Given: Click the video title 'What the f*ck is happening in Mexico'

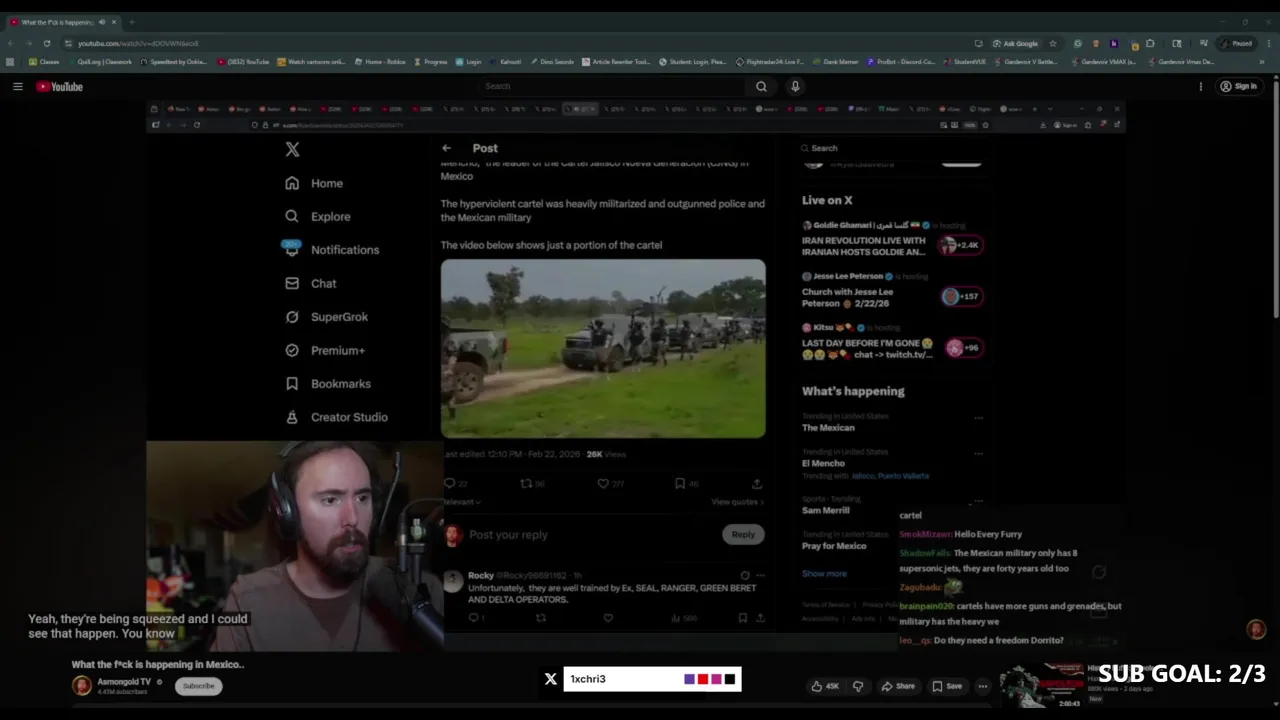Looking at the screenshot, I should [x=158, y=664].
